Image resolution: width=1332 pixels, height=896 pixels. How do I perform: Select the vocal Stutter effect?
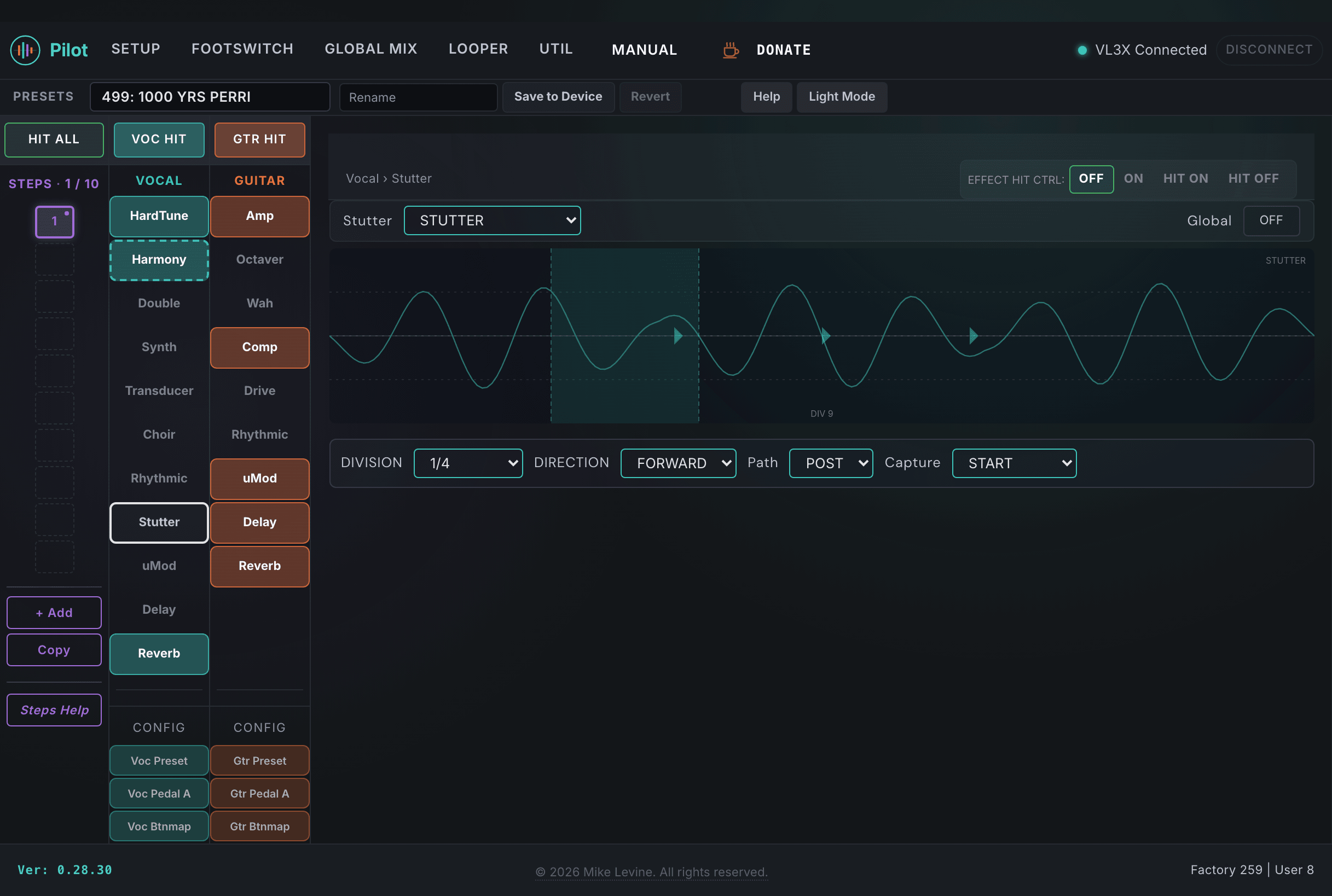point(159,523)
